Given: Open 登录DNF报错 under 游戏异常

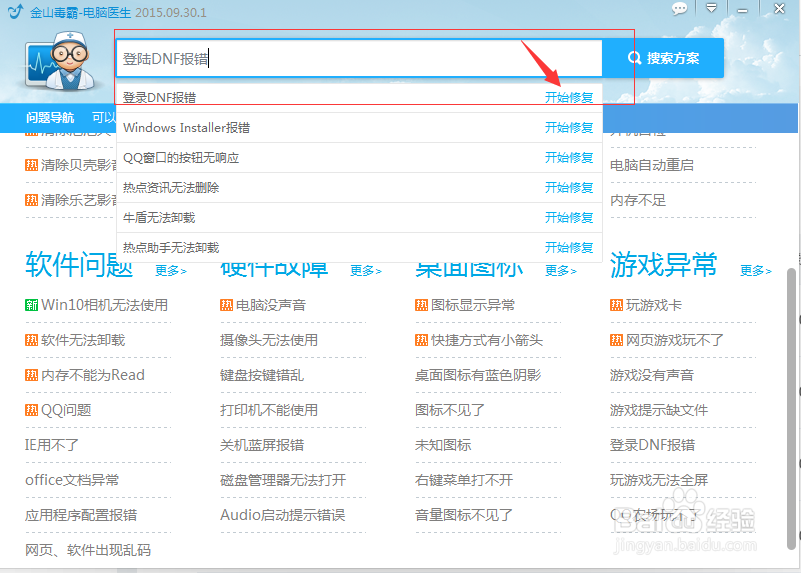Looking at the screenshot, I should click(x=652, y=445).
